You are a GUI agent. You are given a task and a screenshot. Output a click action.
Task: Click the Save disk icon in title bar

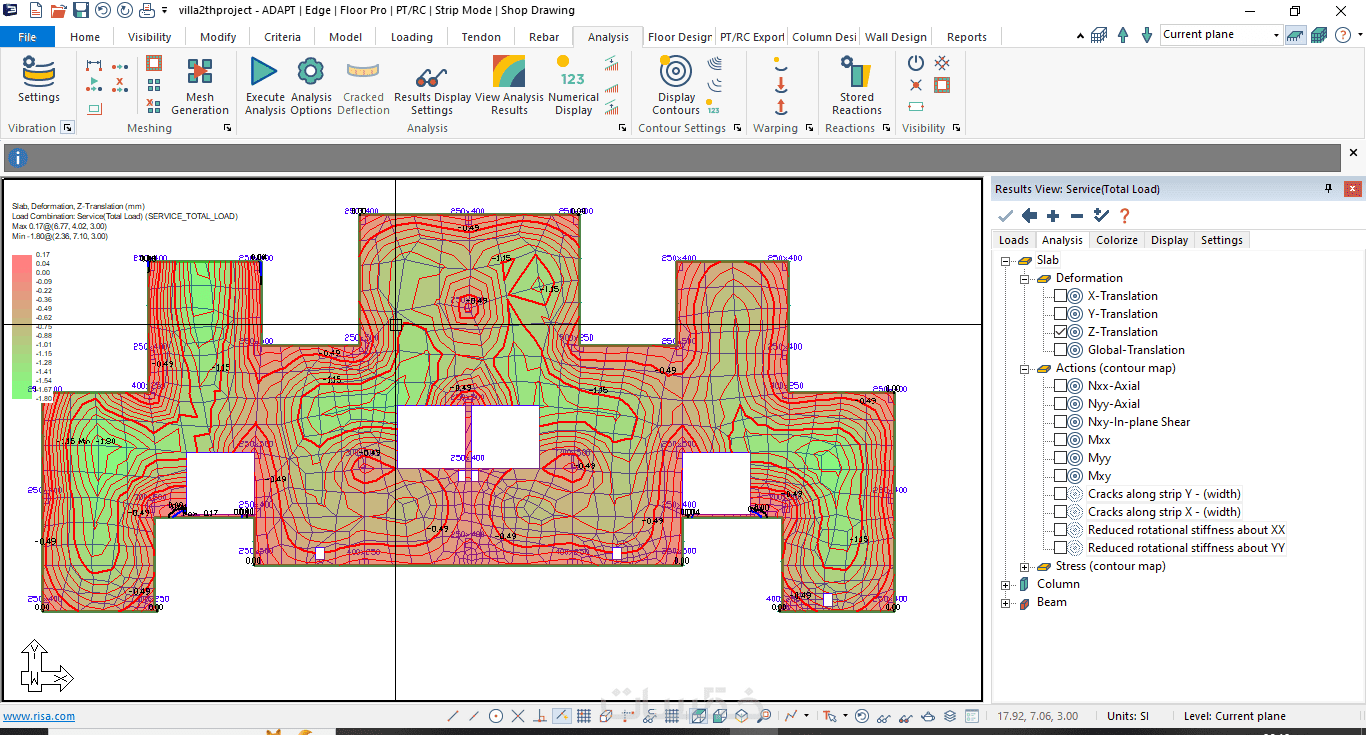(x=81, y=10)
